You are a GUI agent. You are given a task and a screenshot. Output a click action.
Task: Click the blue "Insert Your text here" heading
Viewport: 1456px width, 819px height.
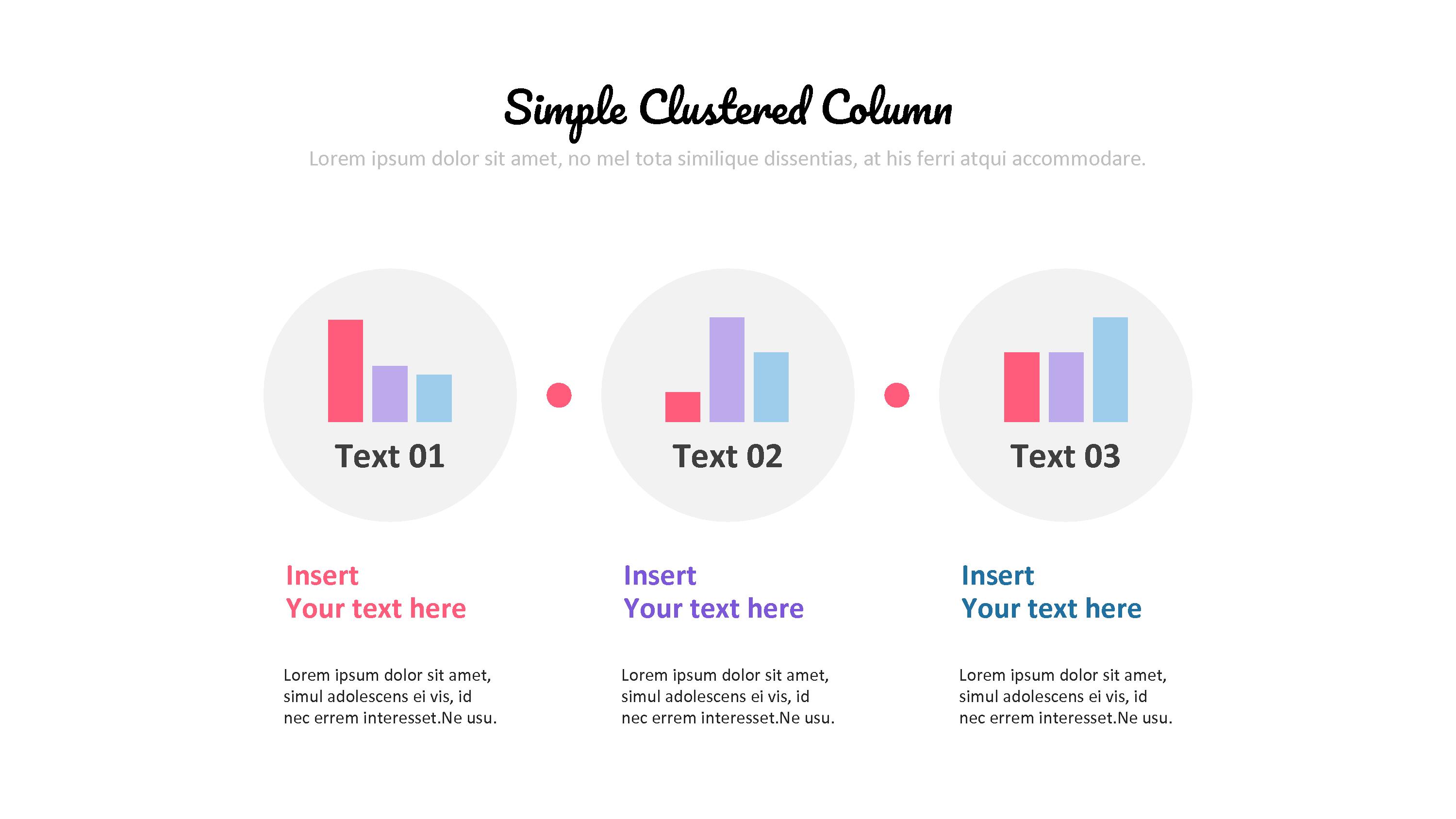(1051, 592)
